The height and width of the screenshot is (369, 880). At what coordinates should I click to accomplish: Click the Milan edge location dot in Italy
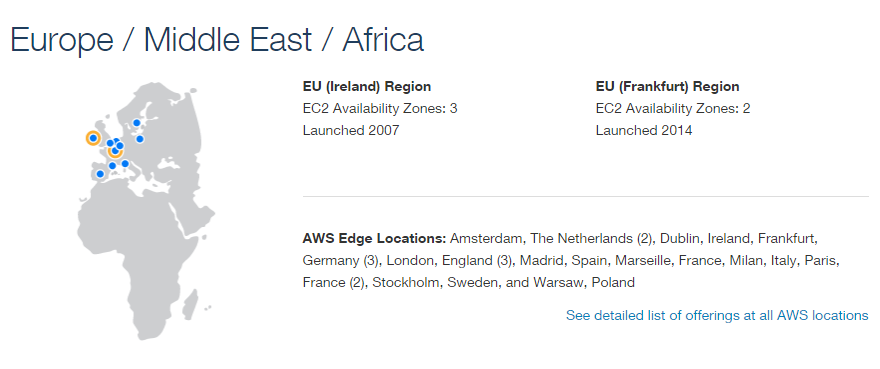click(x=125, y=163)
